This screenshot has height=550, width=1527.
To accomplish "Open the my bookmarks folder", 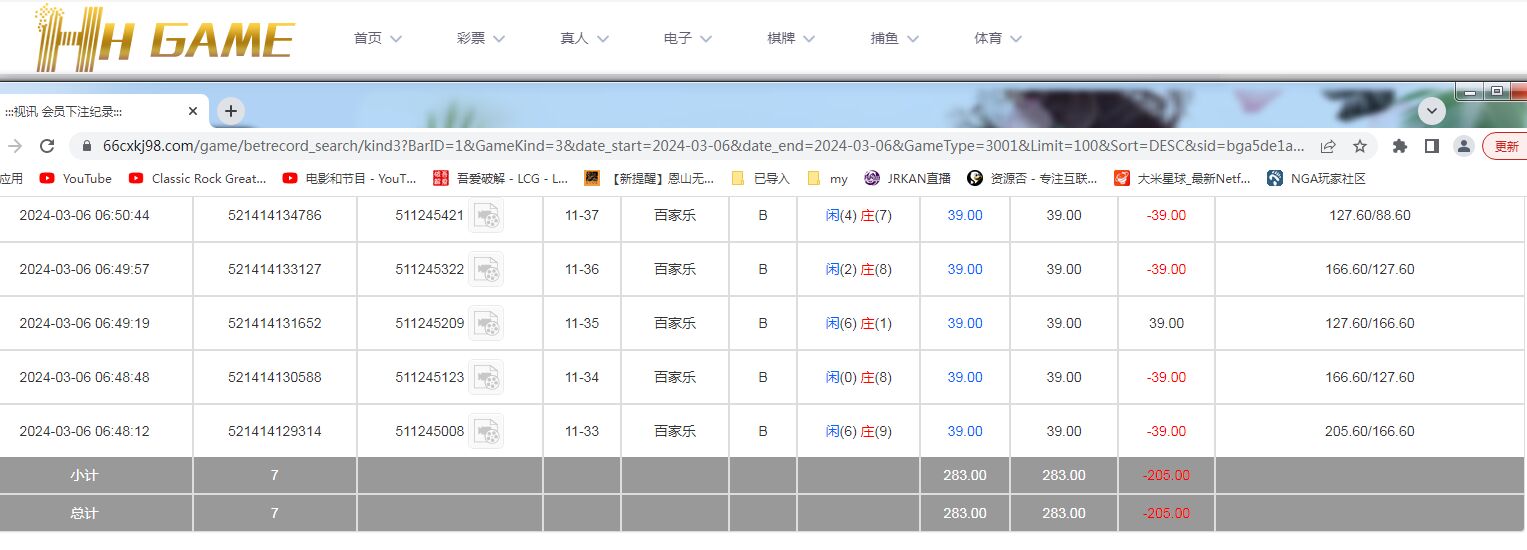I will pos(828,178).
